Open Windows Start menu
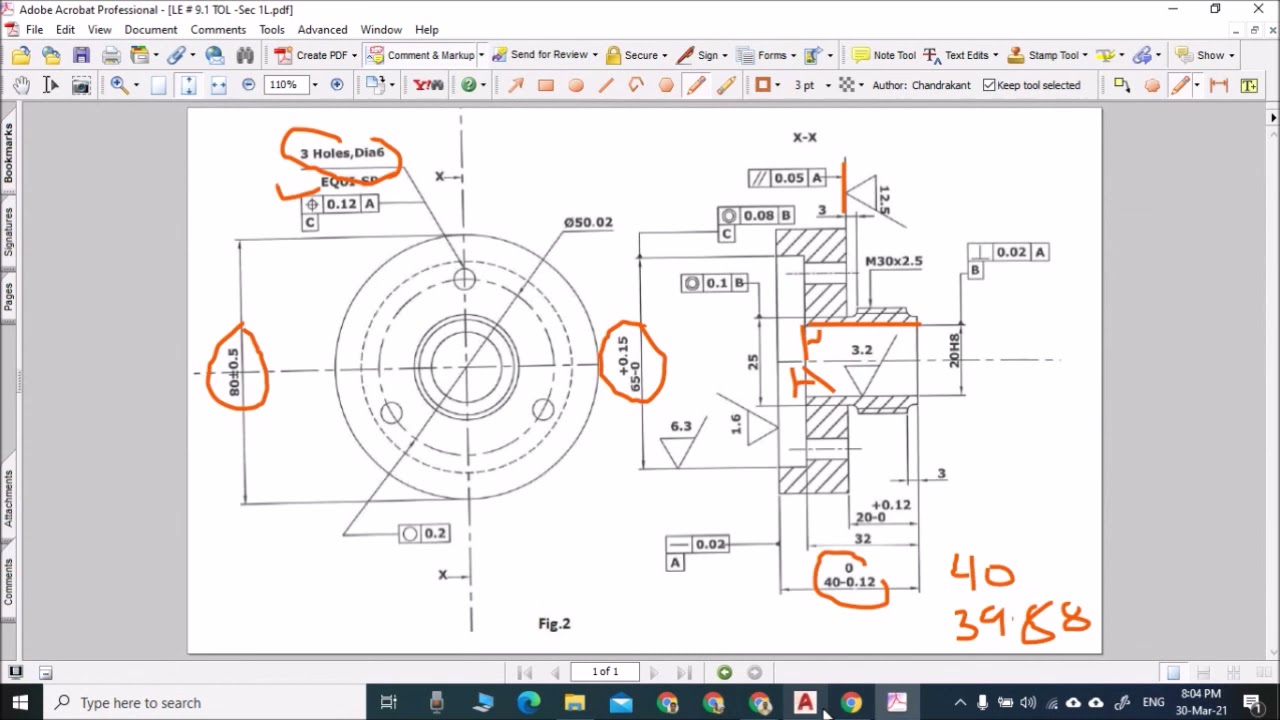The width and height of the screenshot is (1280, 720). coord(20,702)
